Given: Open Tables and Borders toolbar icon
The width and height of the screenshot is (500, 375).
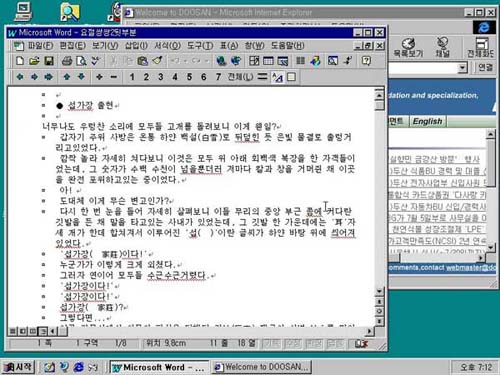Looking at the screenshot, I should [254, 61].
